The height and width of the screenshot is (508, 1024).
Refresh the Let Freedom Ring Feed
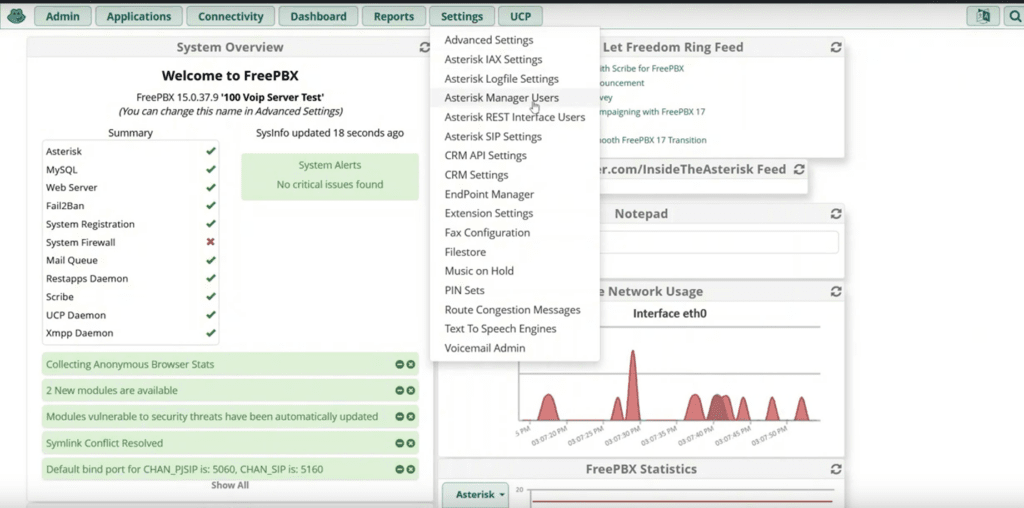tap(836, 47)
